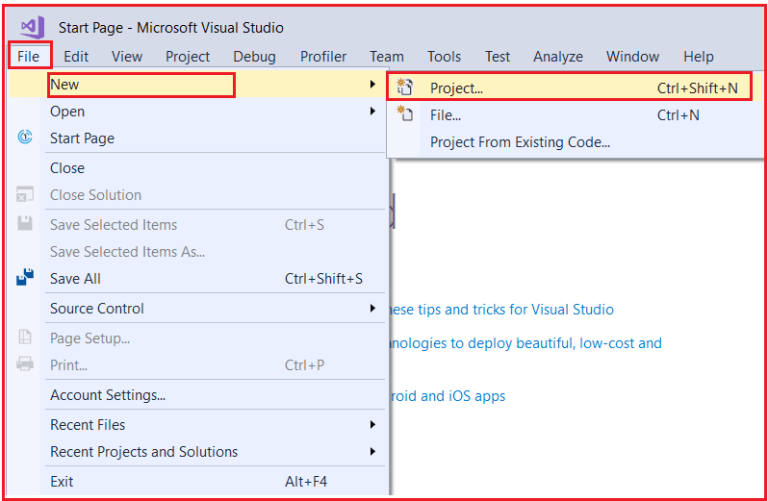The width and height of the screenshot is (768, 501).
Task: Open the Tools menu
Action: 444,56
